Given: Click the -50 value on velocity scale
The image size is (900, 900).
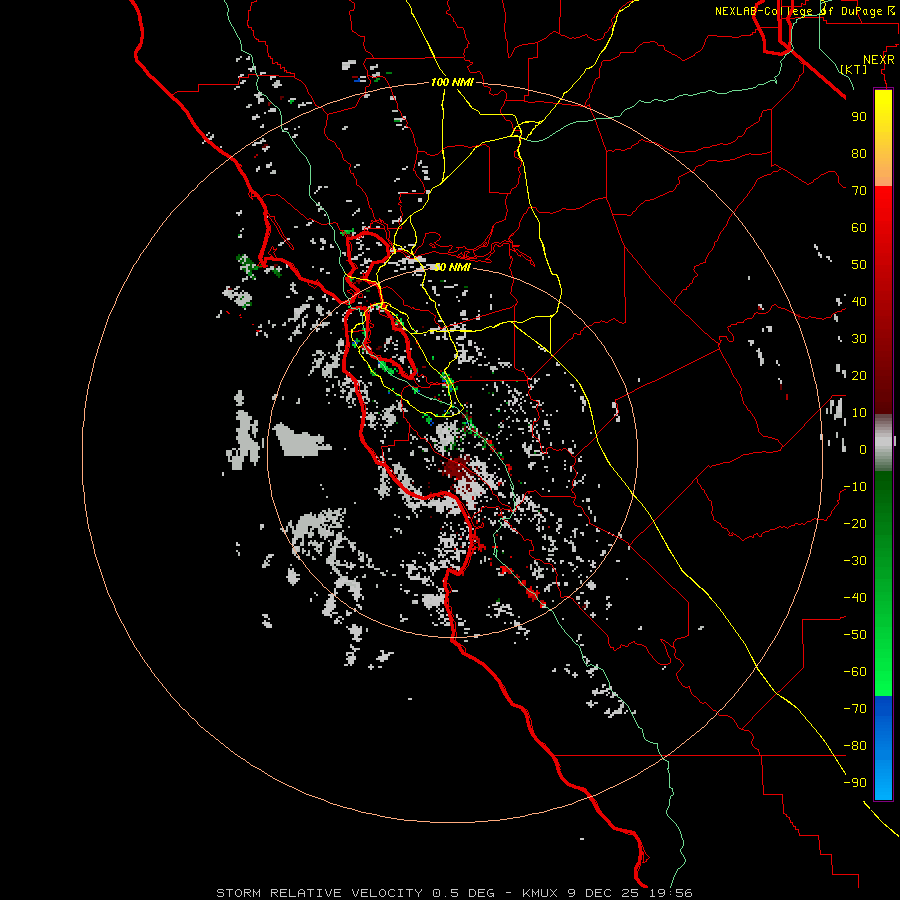Looking at the screenshot, I should [x=855, y=635].
